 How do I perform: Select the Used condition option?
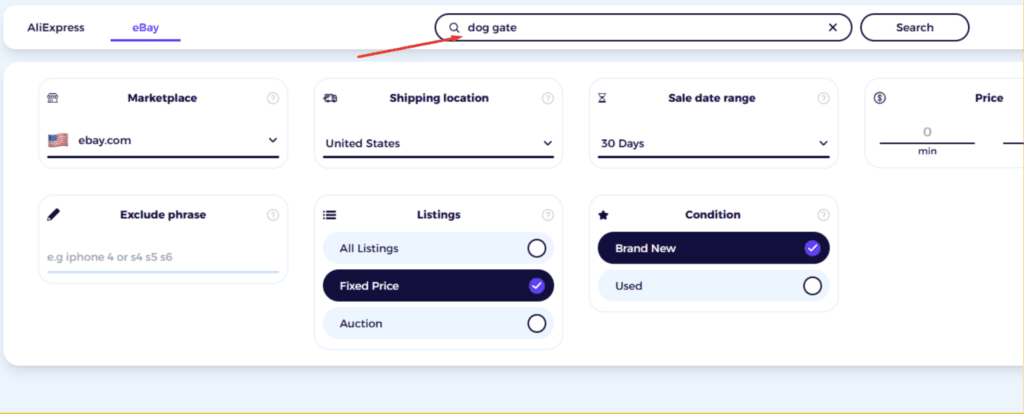[713, 286]
